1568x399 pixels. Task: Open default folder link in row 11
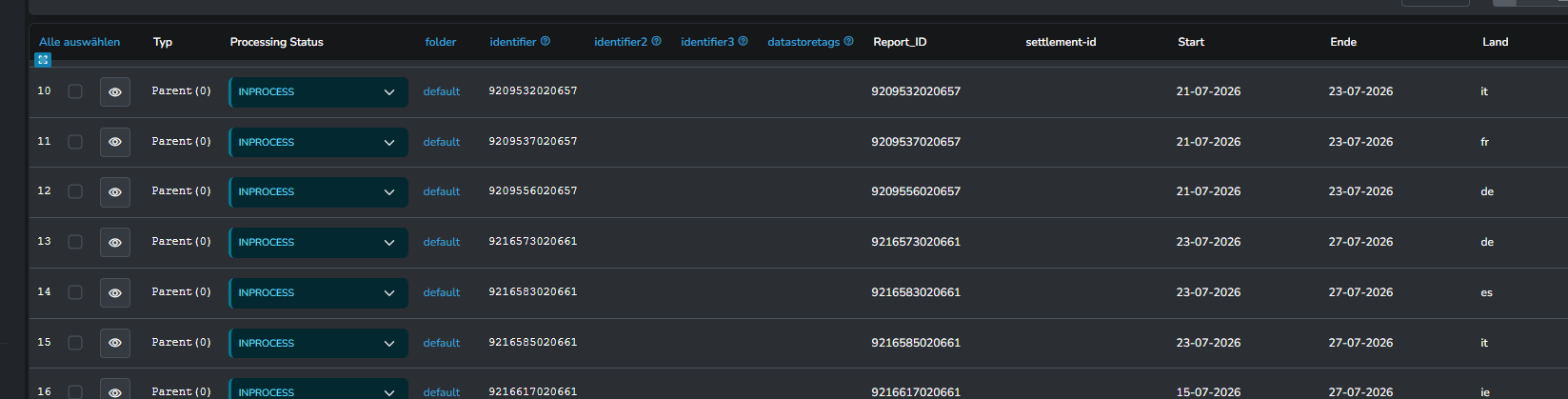(x=442, y=142)
